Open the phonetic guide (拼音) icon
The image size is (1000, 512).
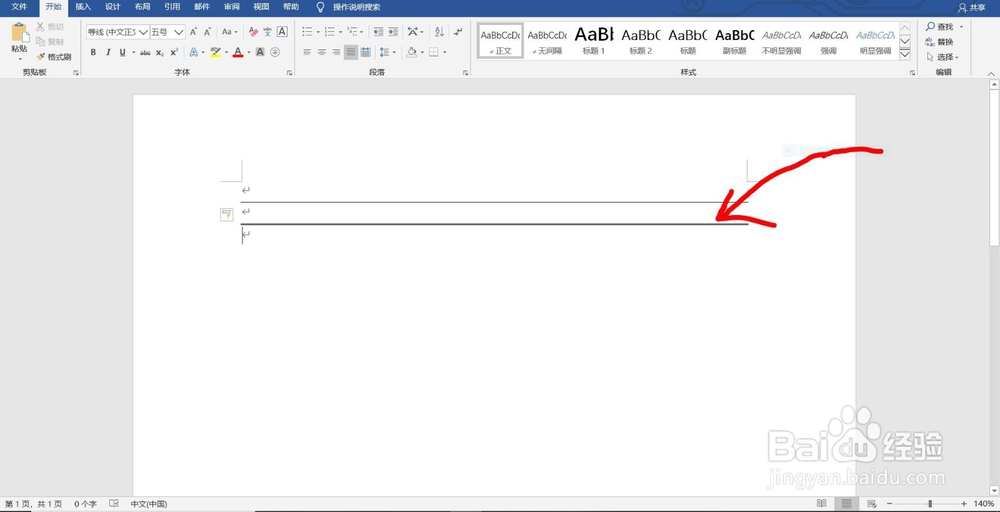click(x=267, y=32)
